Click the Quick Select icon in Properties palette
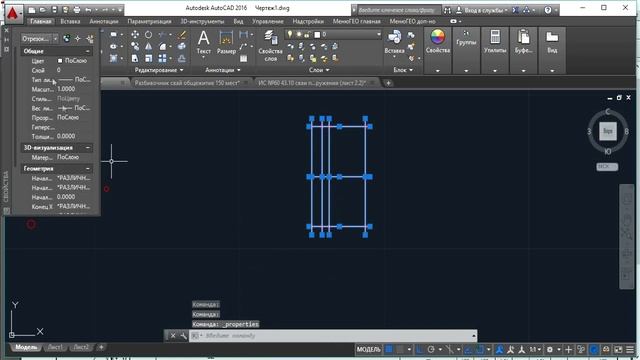Image resolution: width=640 pixels, height=360 pixels. (90, 39)
